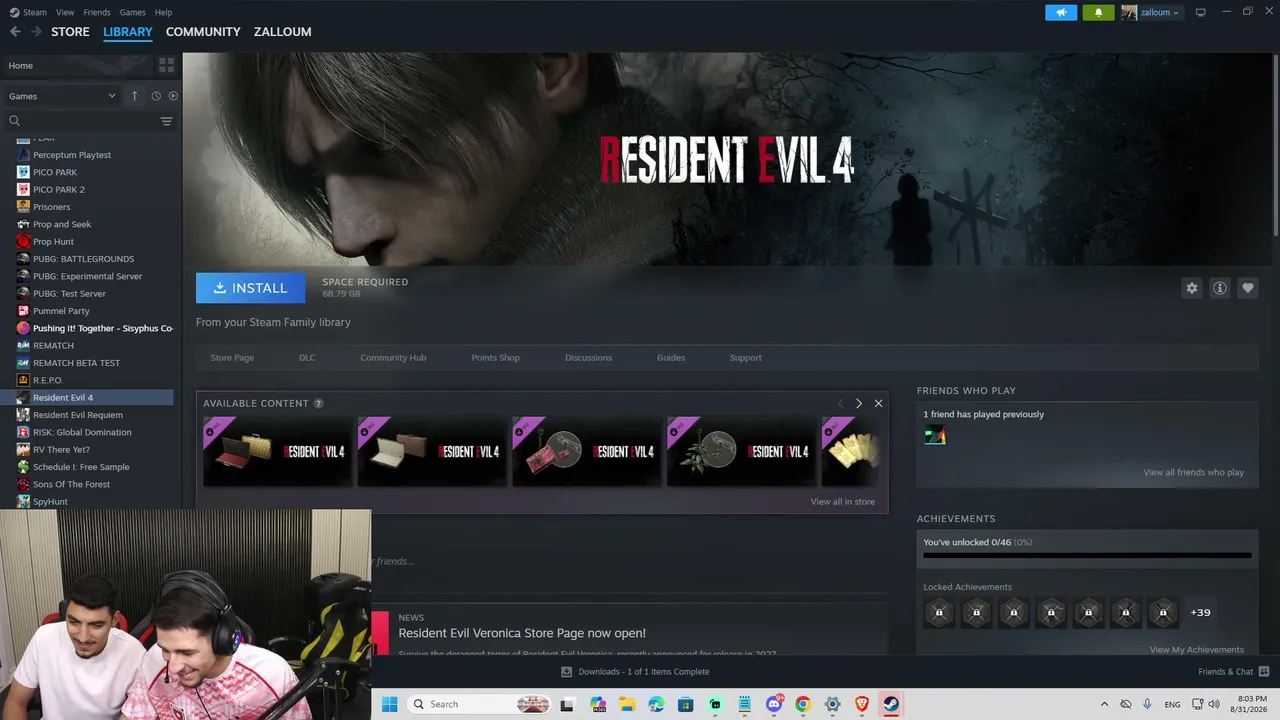Switch to the COMMUNITY tab
Viewport: 1280px width, 720px height.
(x=203, y=32)
